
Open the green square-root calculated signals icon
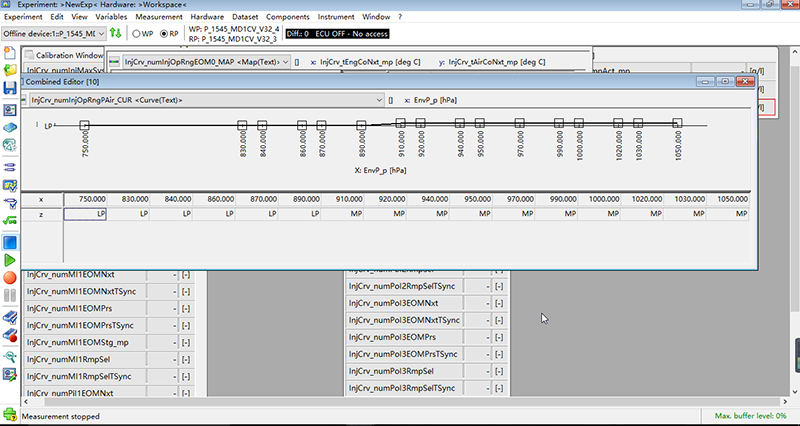click(x=10, y=220)
